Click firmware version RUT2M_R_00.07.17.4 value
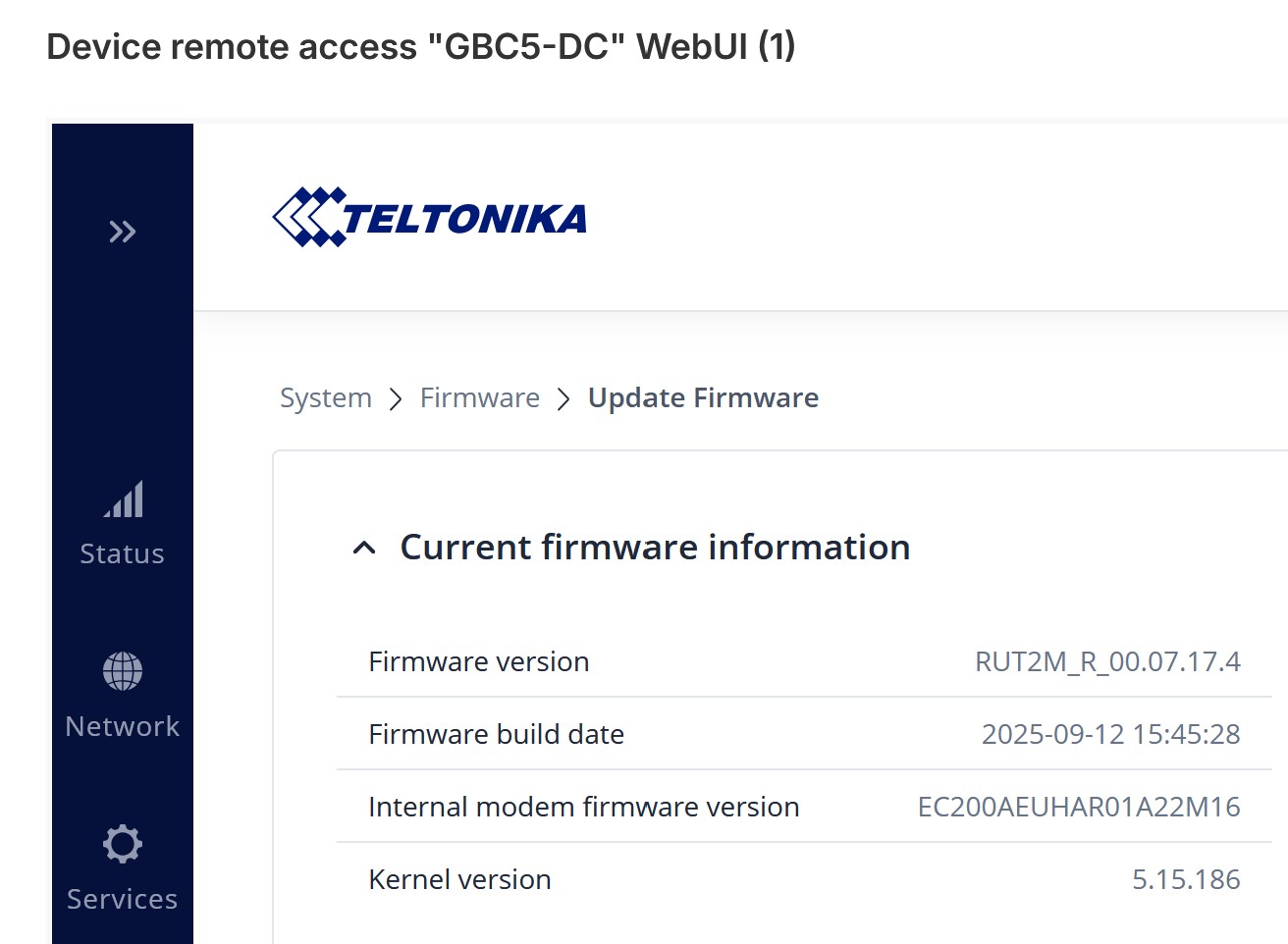Screen dimensions: 1288x944 tap(1106, 661)
